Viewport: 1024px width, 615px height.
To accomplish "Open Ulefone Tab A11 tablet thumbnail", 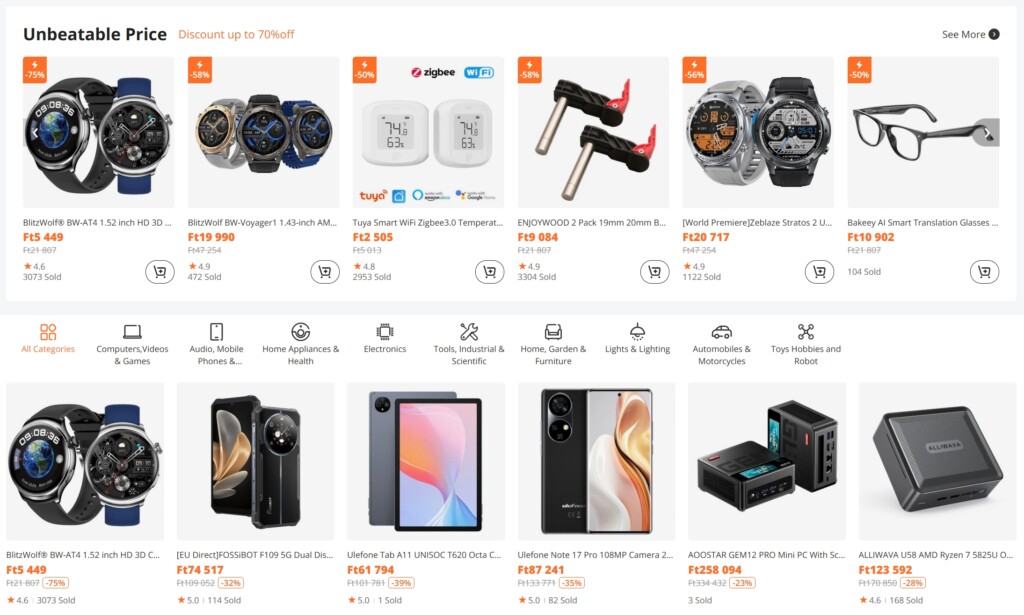I will pyautogui.click(x=426, y=461).
